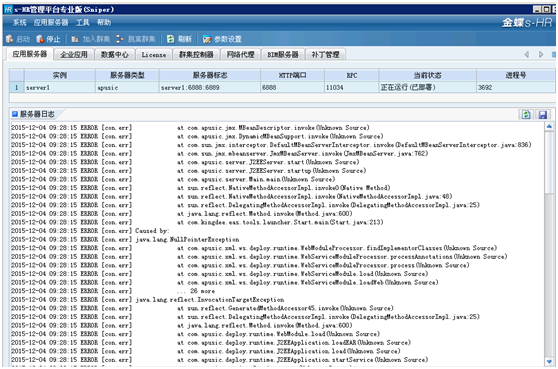Save the server log to file
The height and width of the screenshot is (369, 558).
tap(542, 114)
